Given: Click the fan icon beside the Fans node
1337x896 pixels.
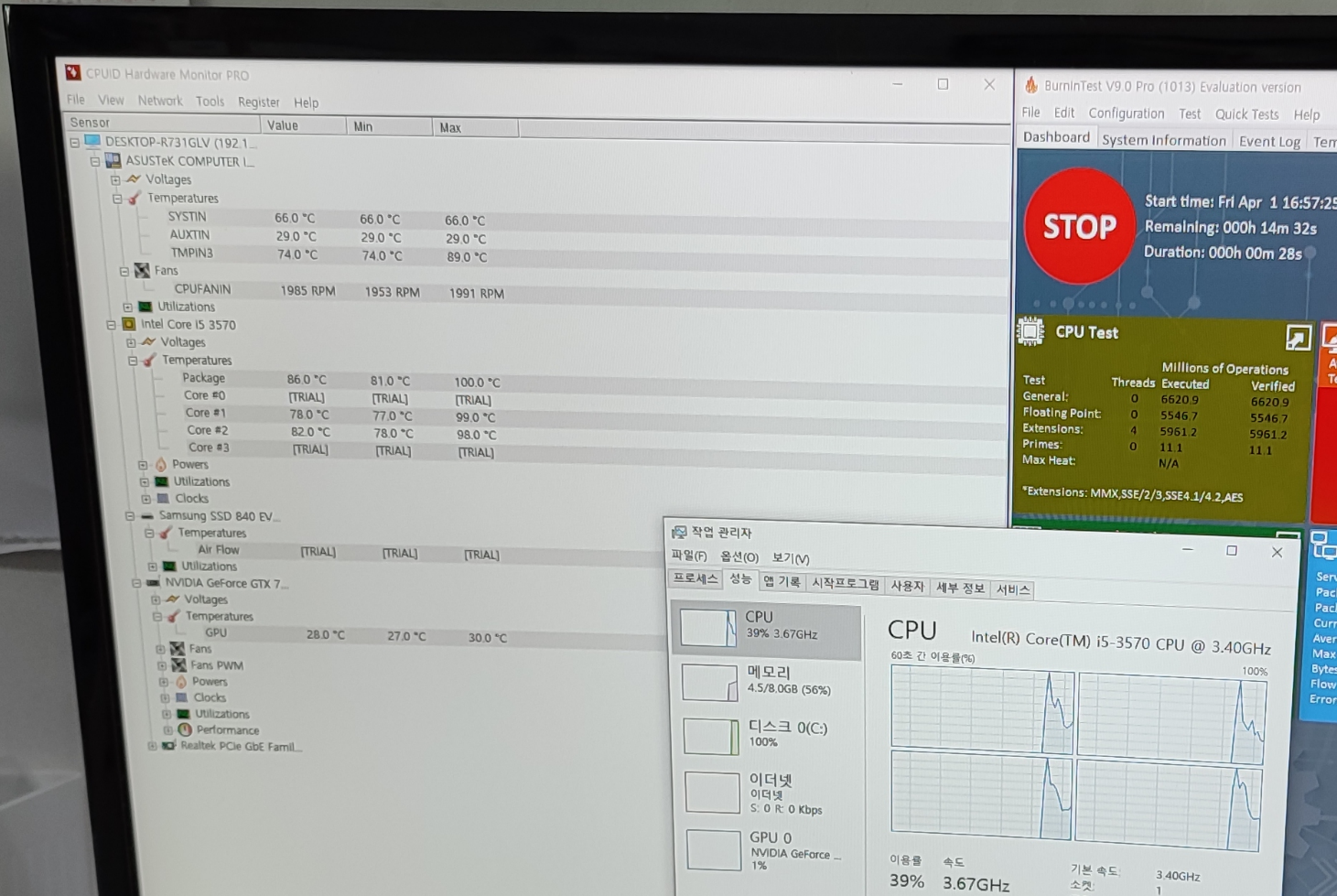Looking at the screenshot, I should [x=142, y=270].
